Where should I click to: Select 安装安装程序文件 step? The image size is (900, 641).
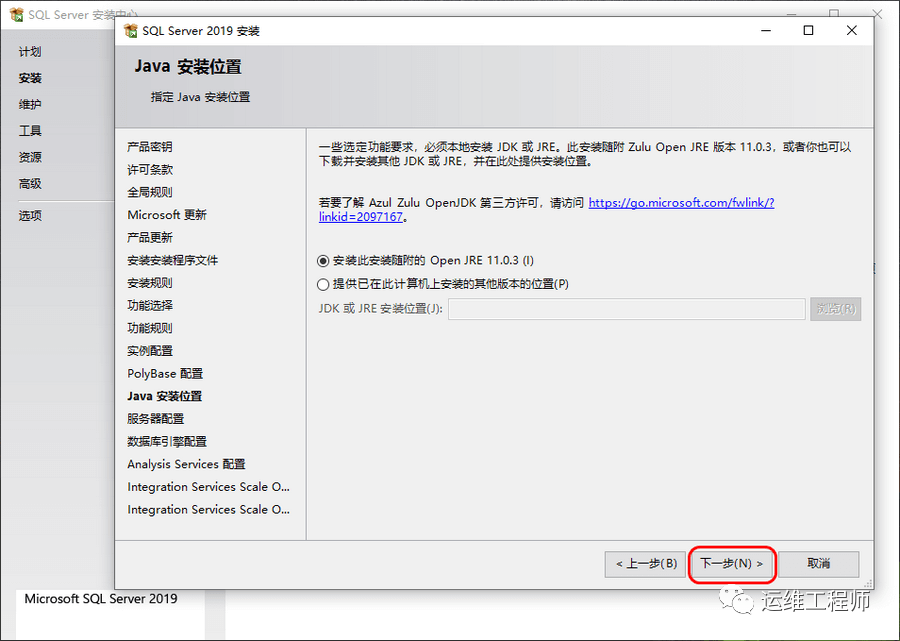tap(173, 261)
